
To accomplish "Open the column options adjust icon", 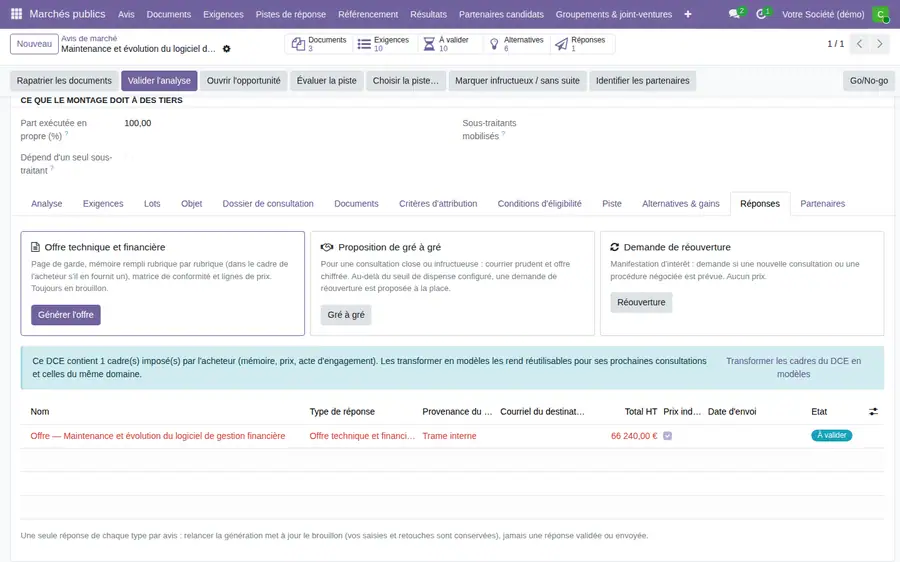I will click(873, 412).
